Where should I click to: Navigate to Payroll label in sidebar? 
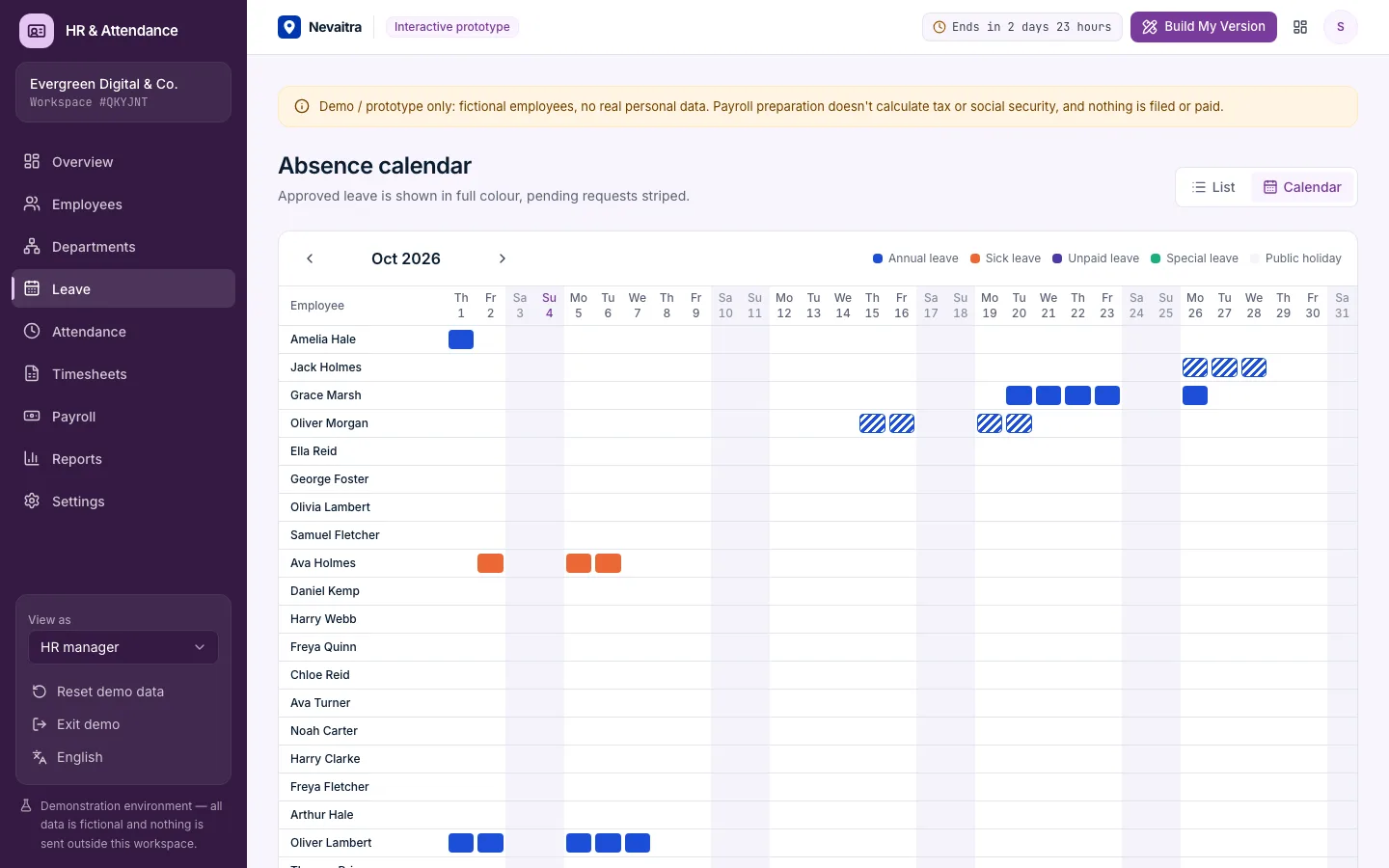tap(73, 417)
